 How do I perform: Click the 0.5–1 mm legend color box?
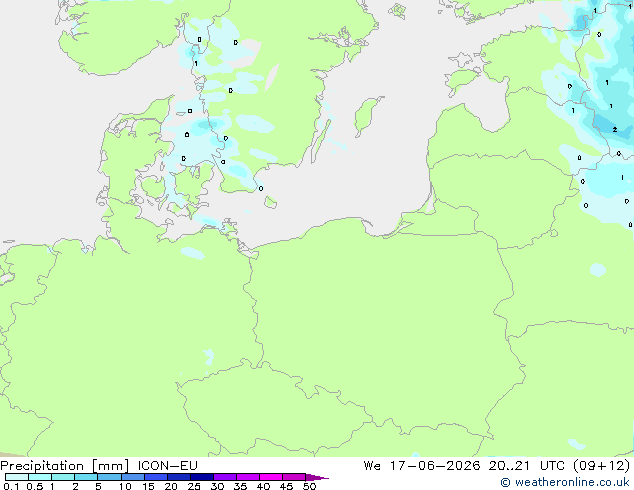(x=40, y=477)
